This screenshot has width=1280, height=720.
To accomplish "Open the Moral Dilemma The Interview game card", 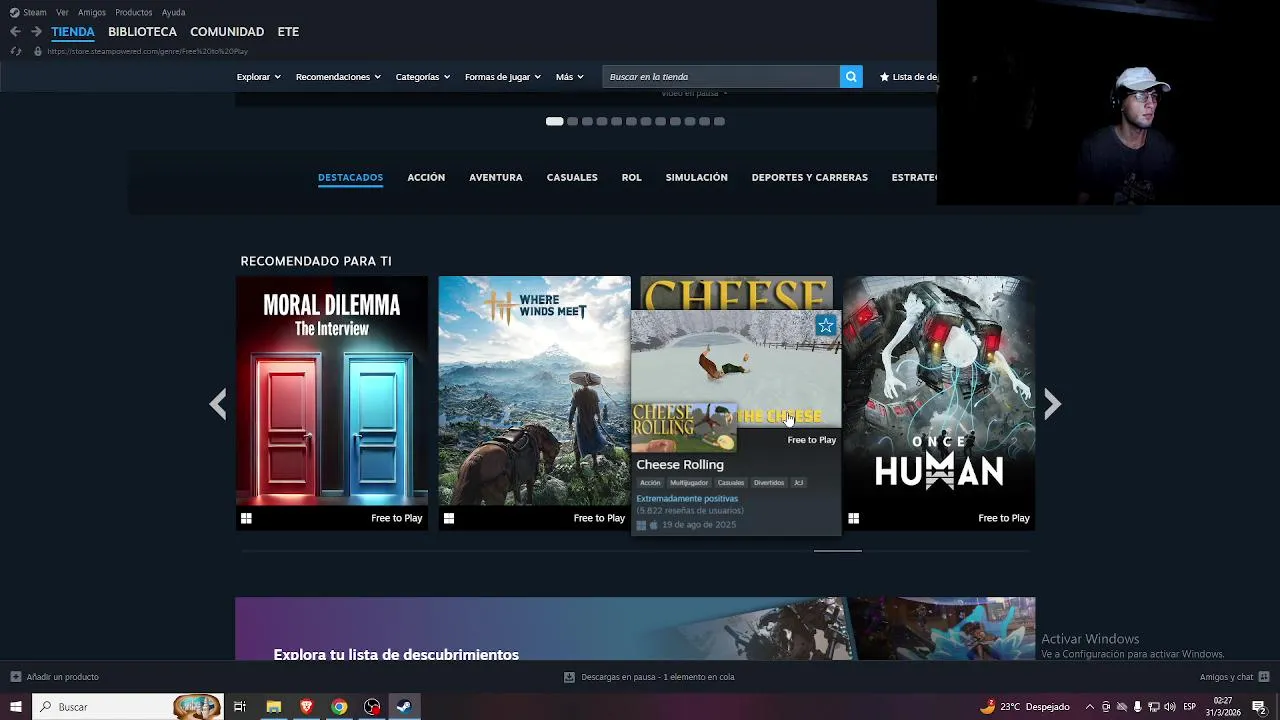I will click(332, 403).
